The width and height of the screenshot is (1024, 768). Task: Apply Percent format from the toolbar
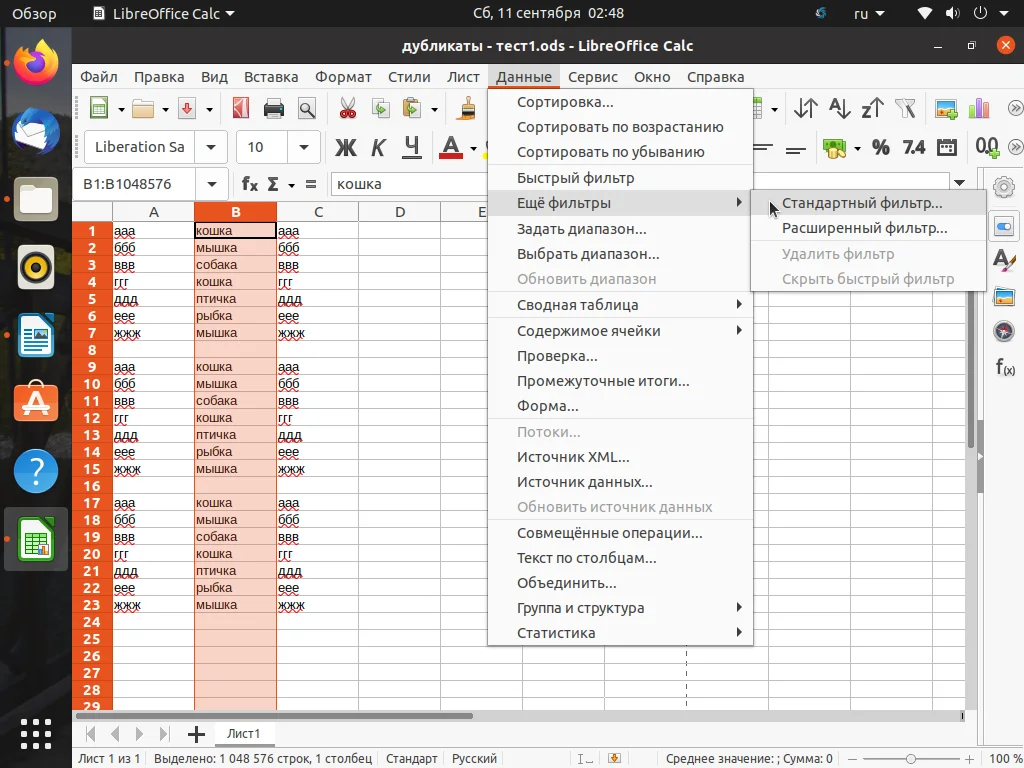(880, 147)
